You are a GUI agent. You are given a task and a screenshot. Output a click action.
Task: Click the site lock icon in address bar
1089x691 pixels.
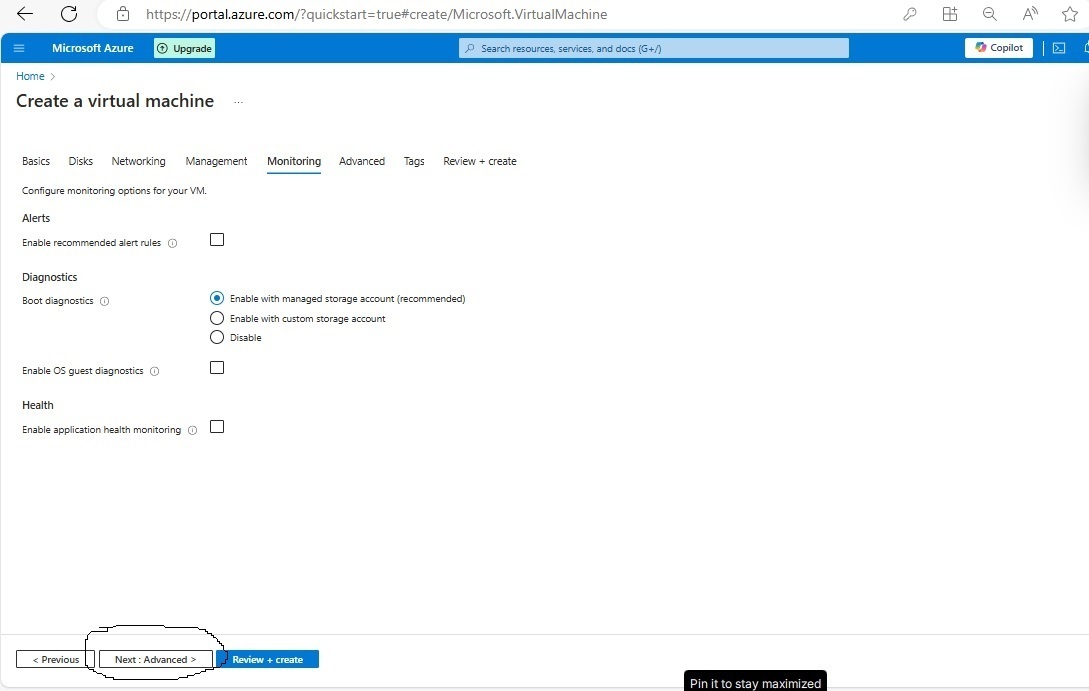[x=123, y=14]
